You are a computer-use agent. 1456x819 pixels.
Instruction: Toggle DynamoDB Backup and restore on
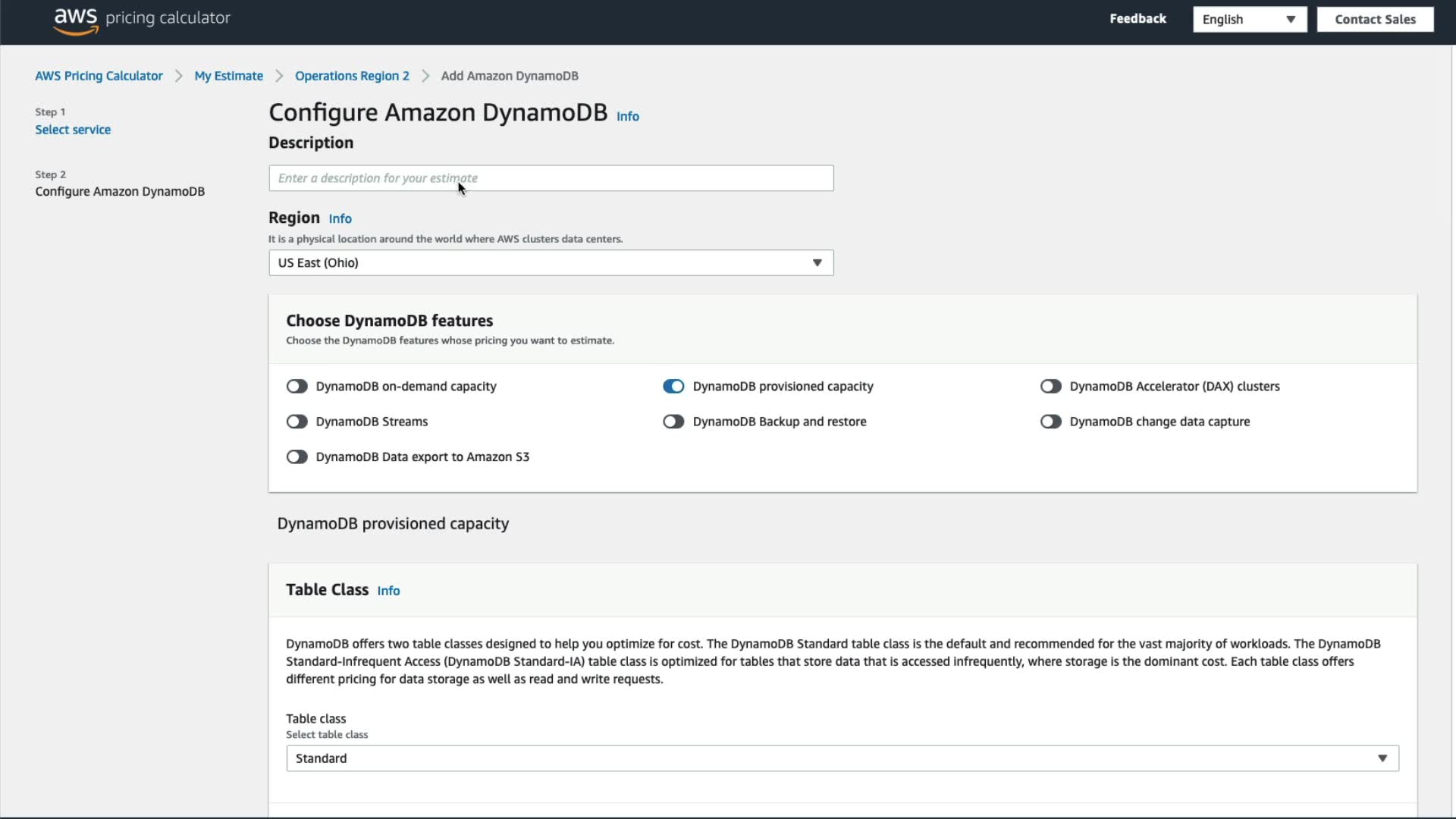pos(673,422)
